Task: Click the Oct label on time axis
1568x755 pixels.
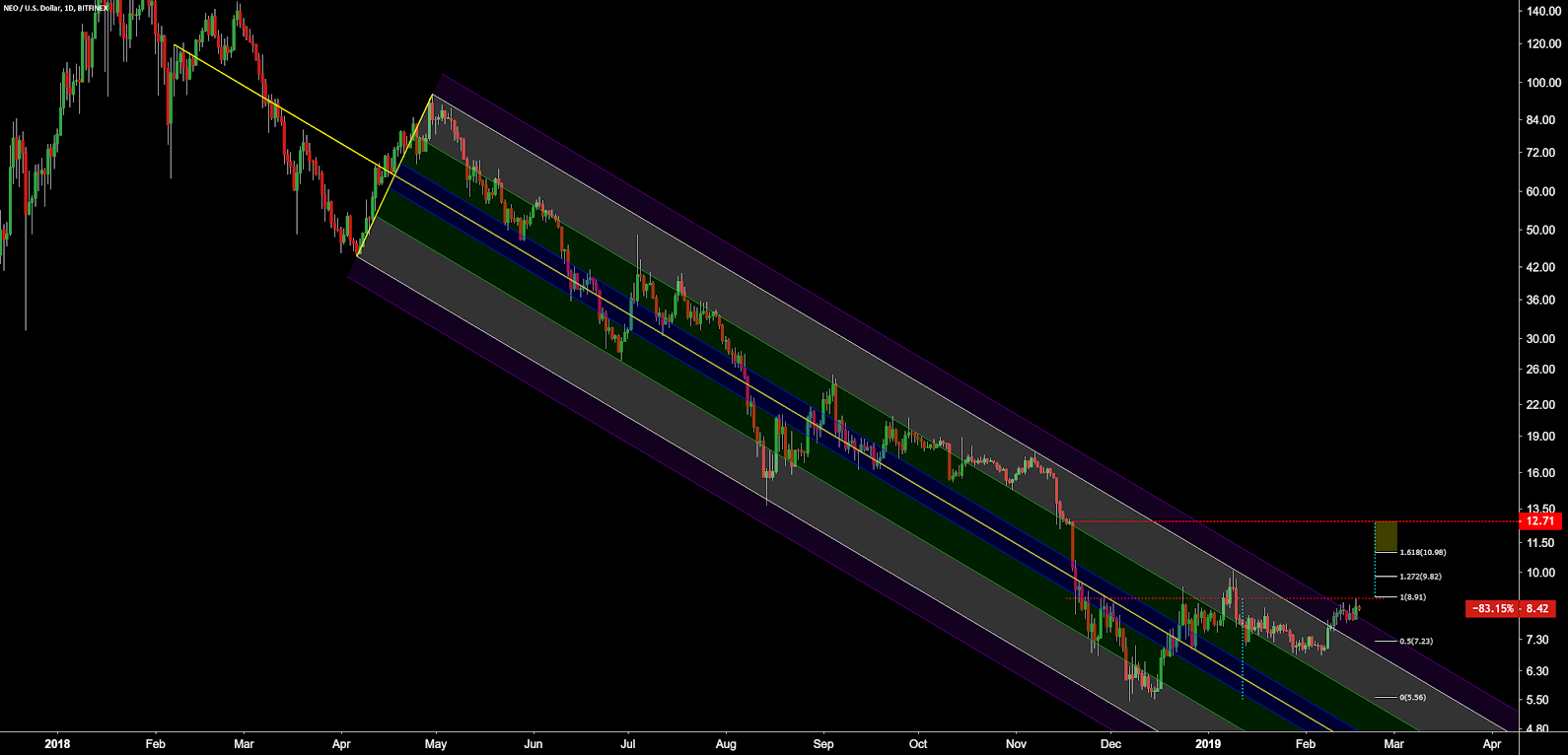Action: tap(918, 744)
